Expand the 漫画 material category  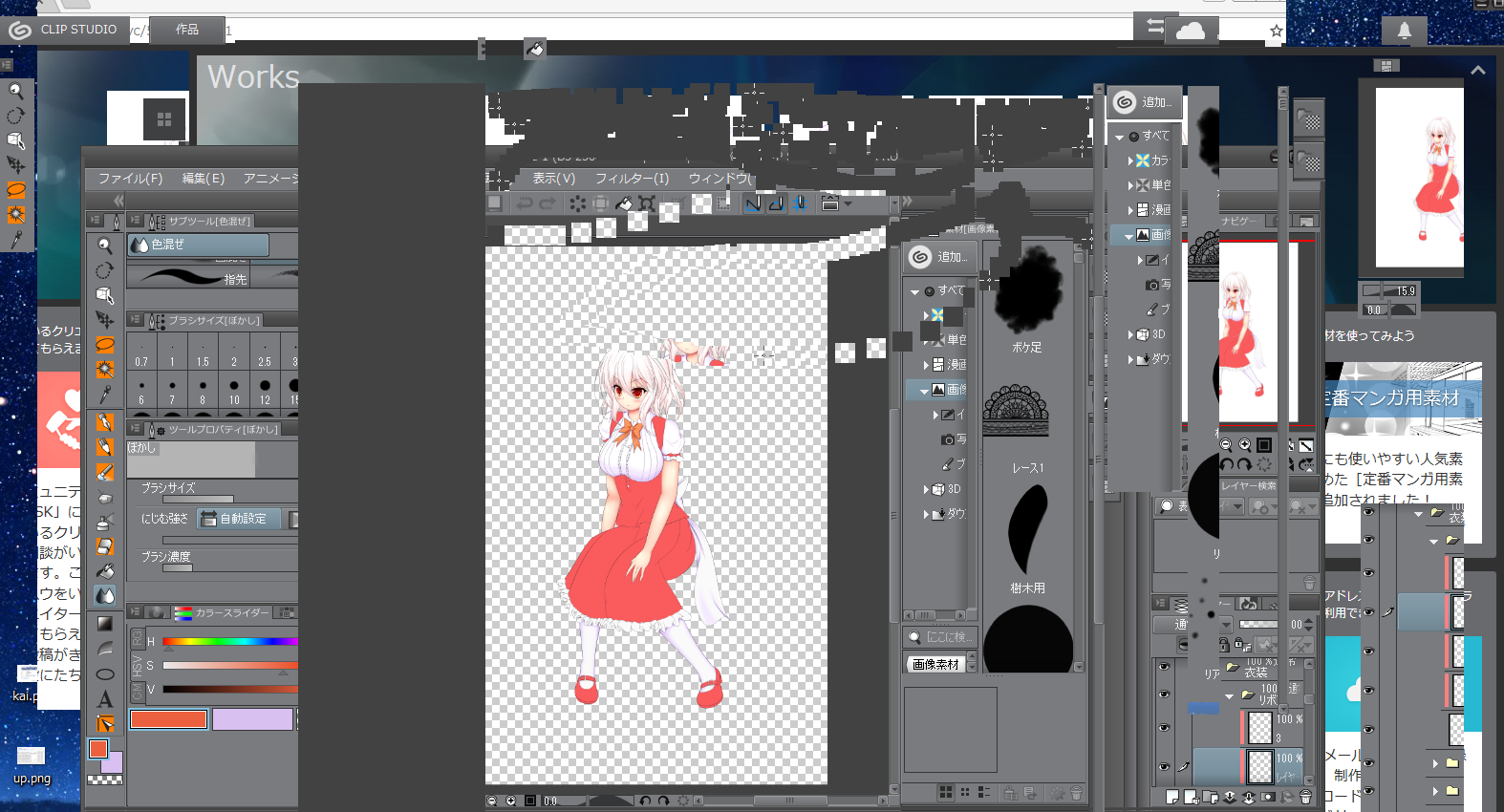(x=926, y=365)
